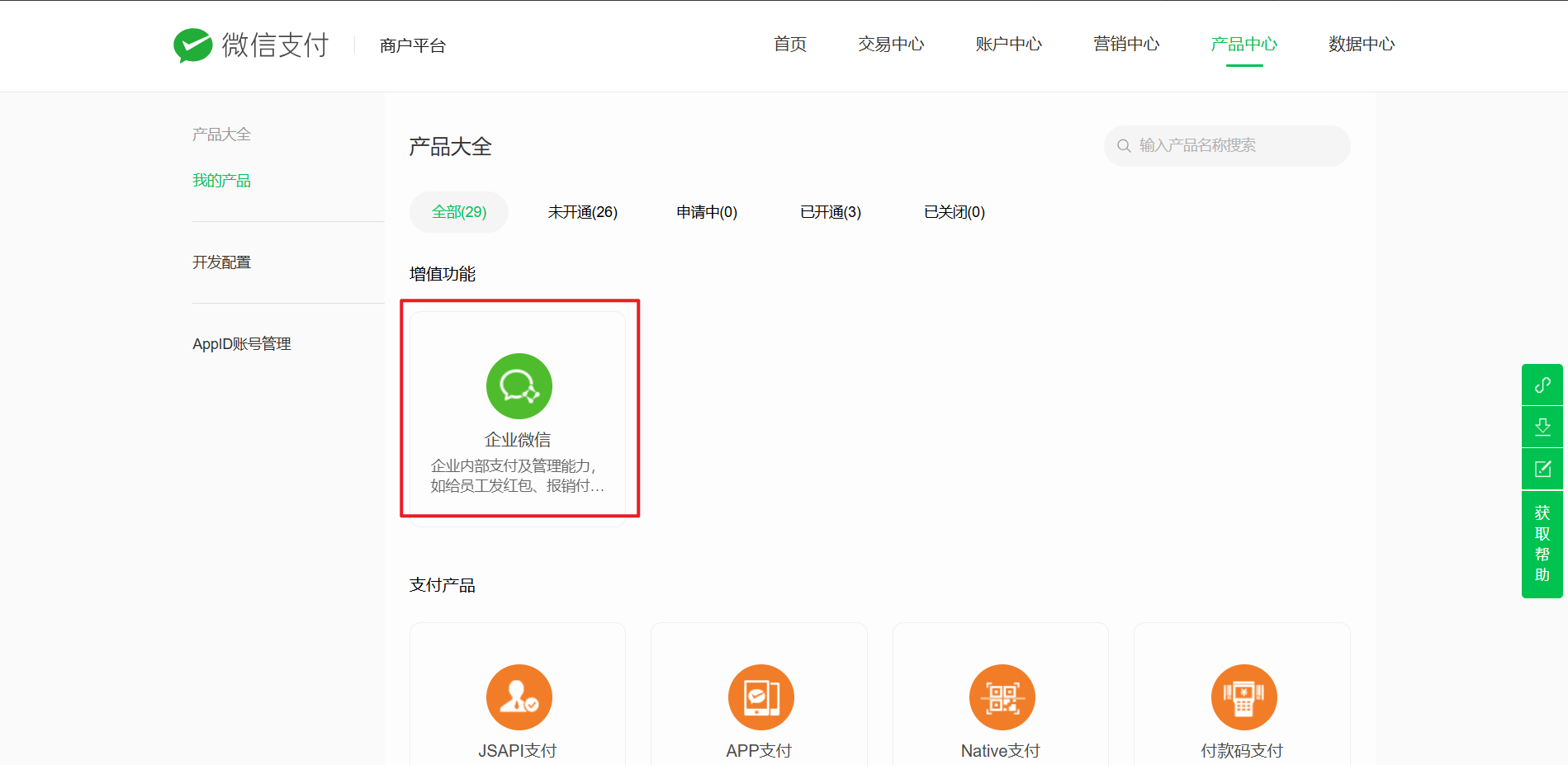
Task: Click the search magnifier icon
Action: tap(1124, 146)
